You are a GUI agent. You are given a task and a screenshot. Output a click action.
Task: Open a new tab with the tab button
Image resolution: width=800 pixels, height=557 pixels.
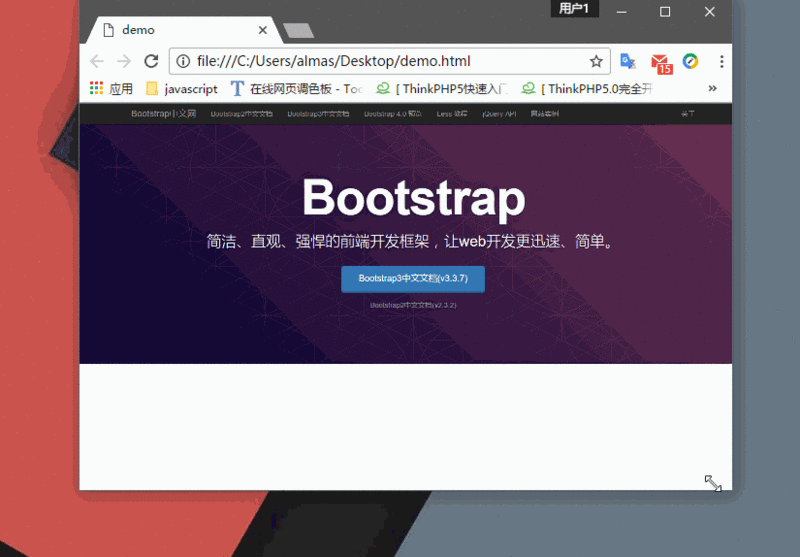tap(298, 31)
